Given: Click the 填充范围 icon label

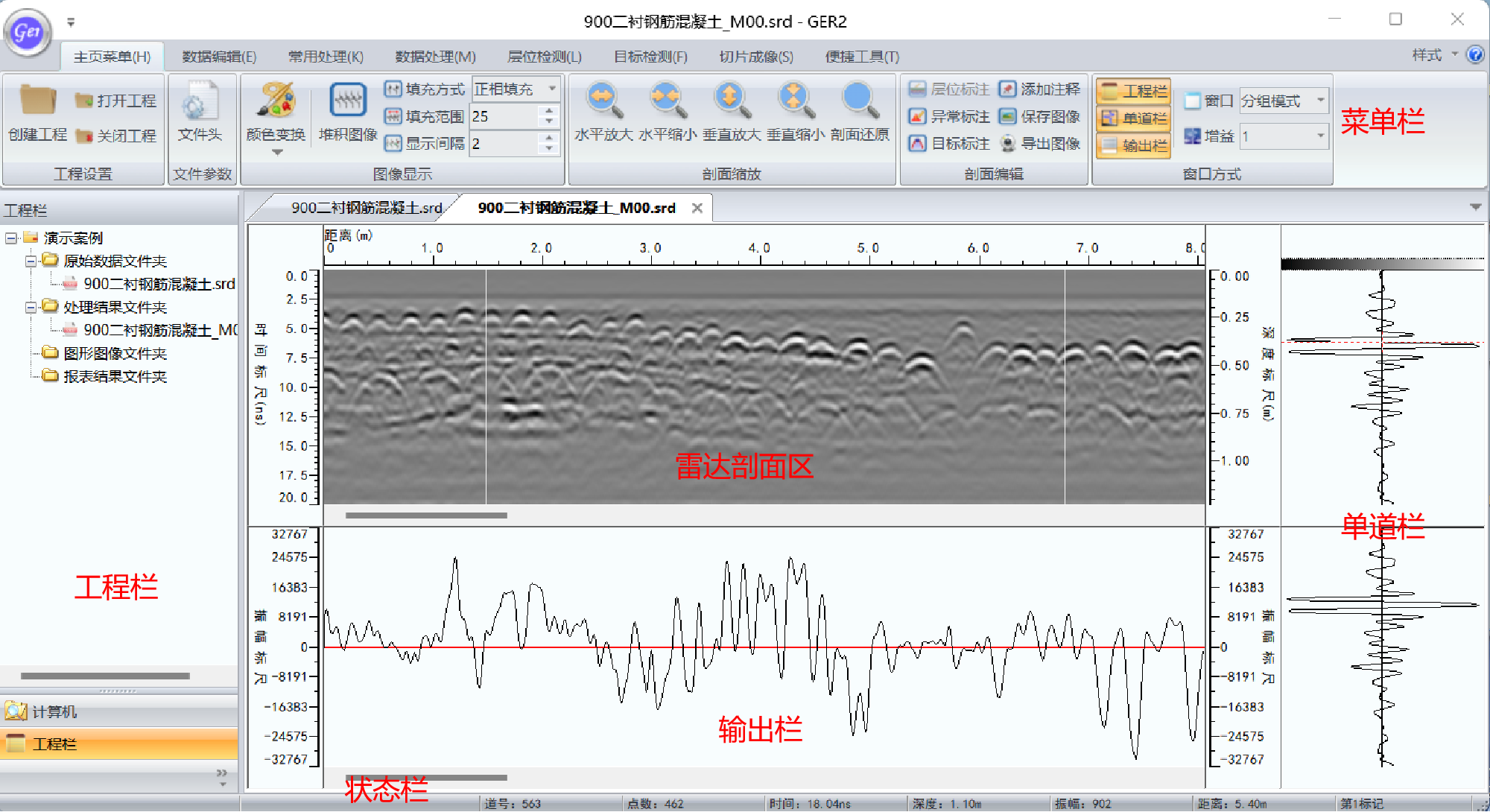Looking at the screenshot, I should (x=393, y=116).
